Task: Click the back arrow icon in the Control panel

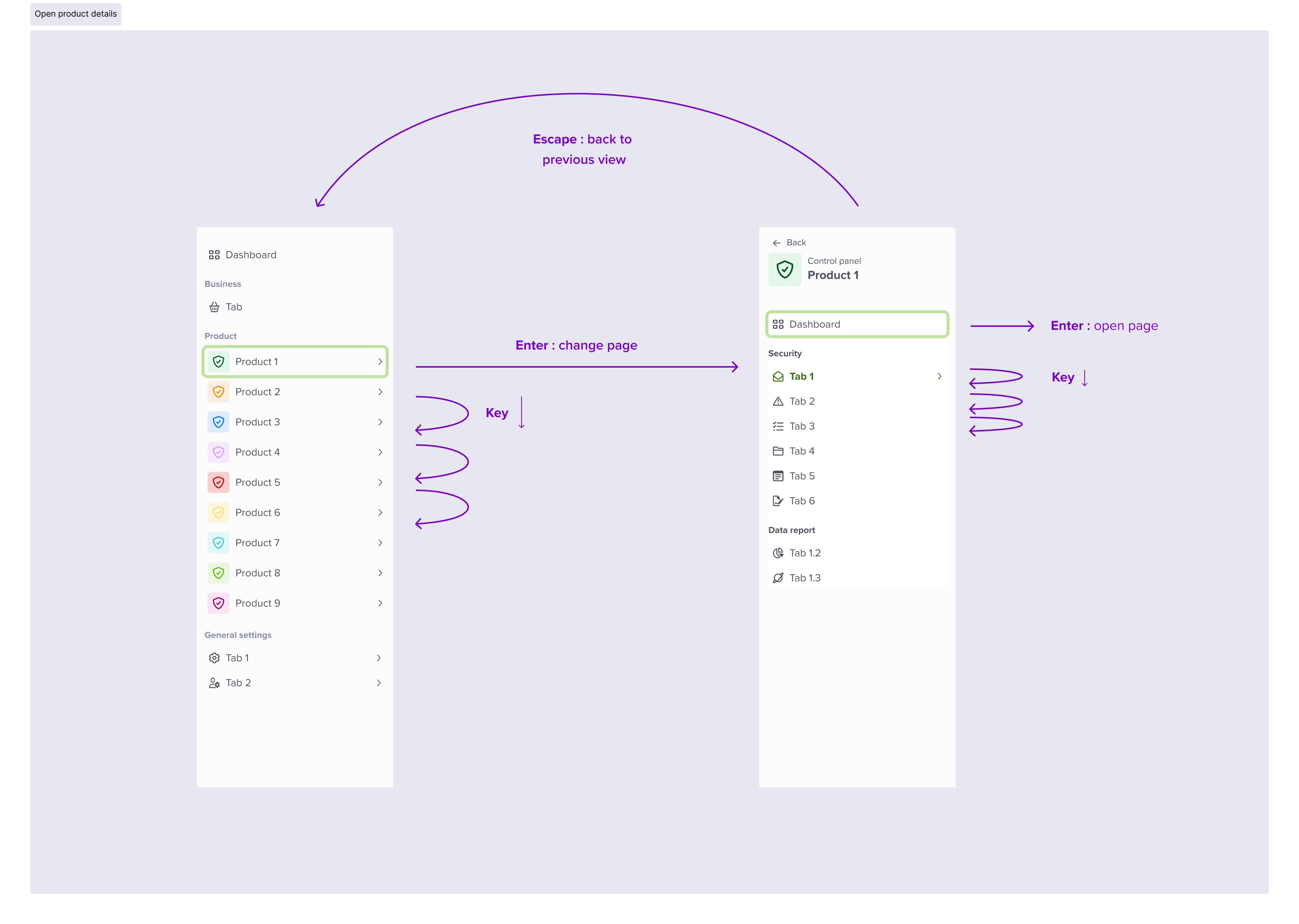Action: click(777, 243)
